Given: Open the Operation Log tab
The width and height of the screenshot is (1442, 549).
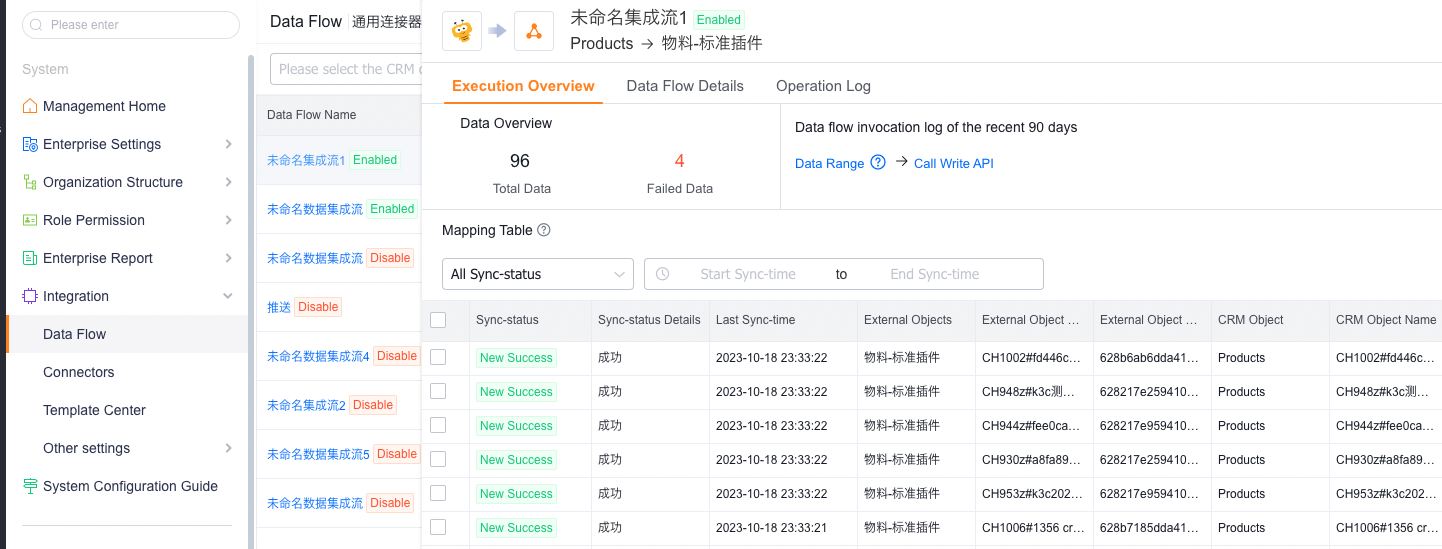Looking at the screenshot, I should click(x=823, y=86).
